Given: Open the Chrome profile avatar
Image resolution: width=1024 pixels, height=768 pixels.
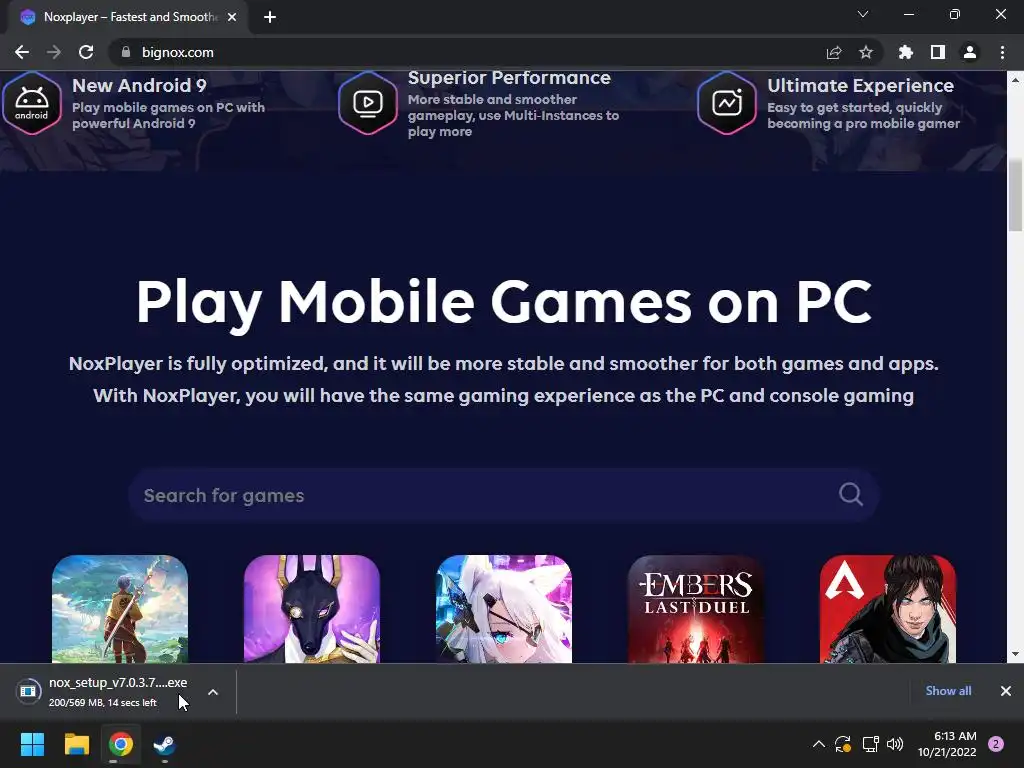Looking at the screenshot, I should (970, 52).
